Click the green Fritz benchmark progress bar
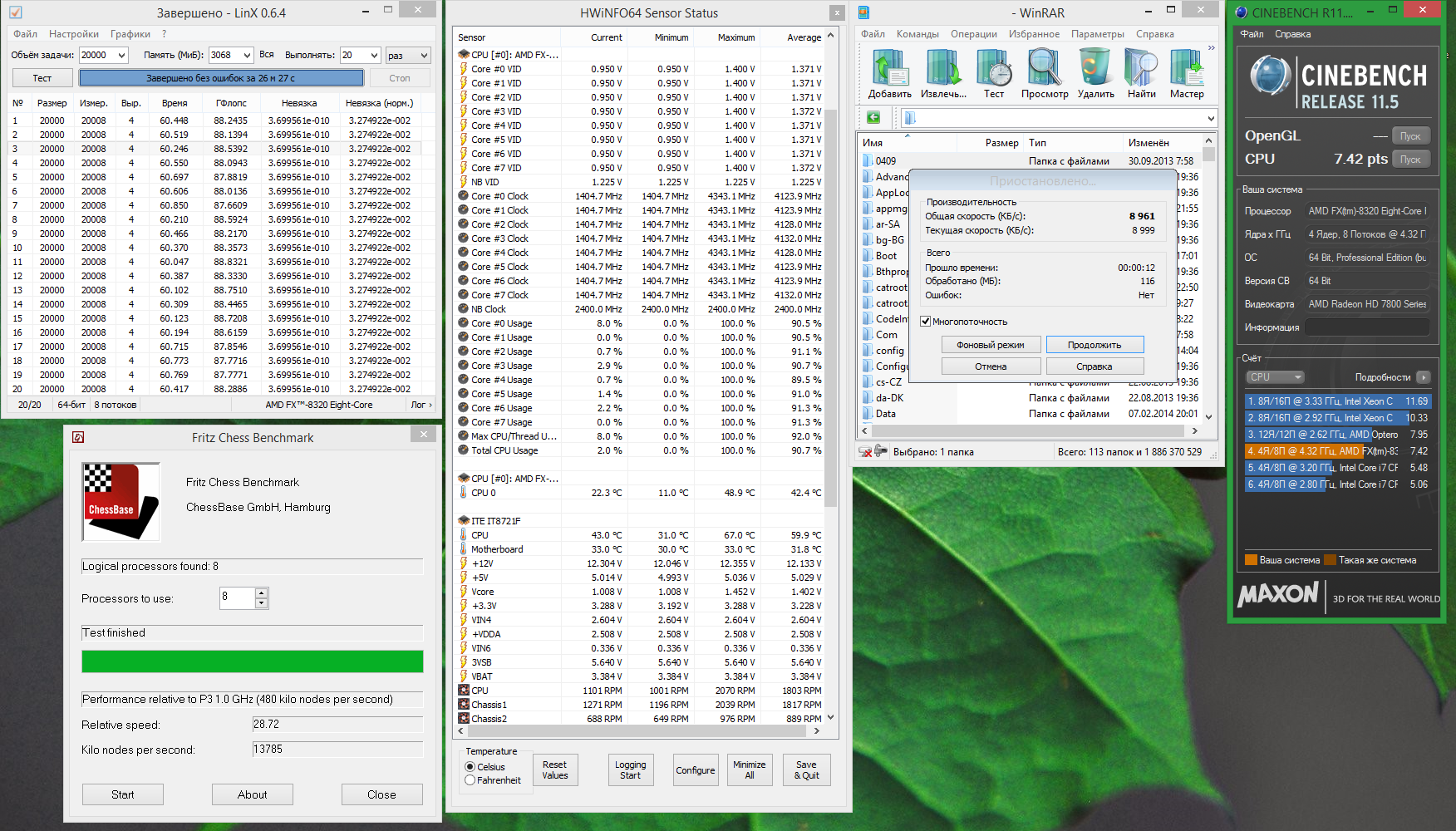Viewport: 1456px width, 831px height. tap(253, 661)
